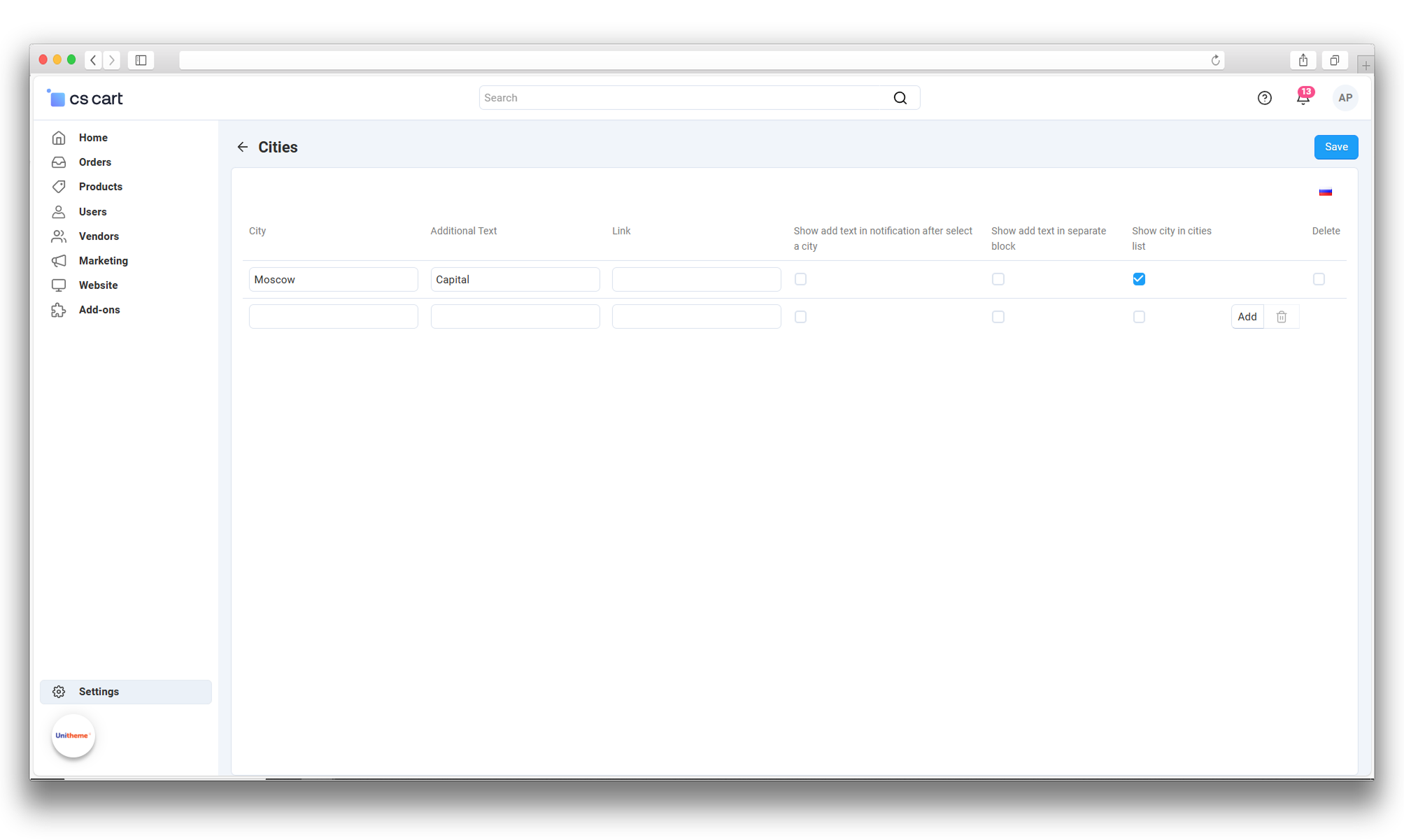The width and height of the screenshot is (1404, 840).
Task: Click the back arrow next to Cities
Action: (x=242, y=147)
